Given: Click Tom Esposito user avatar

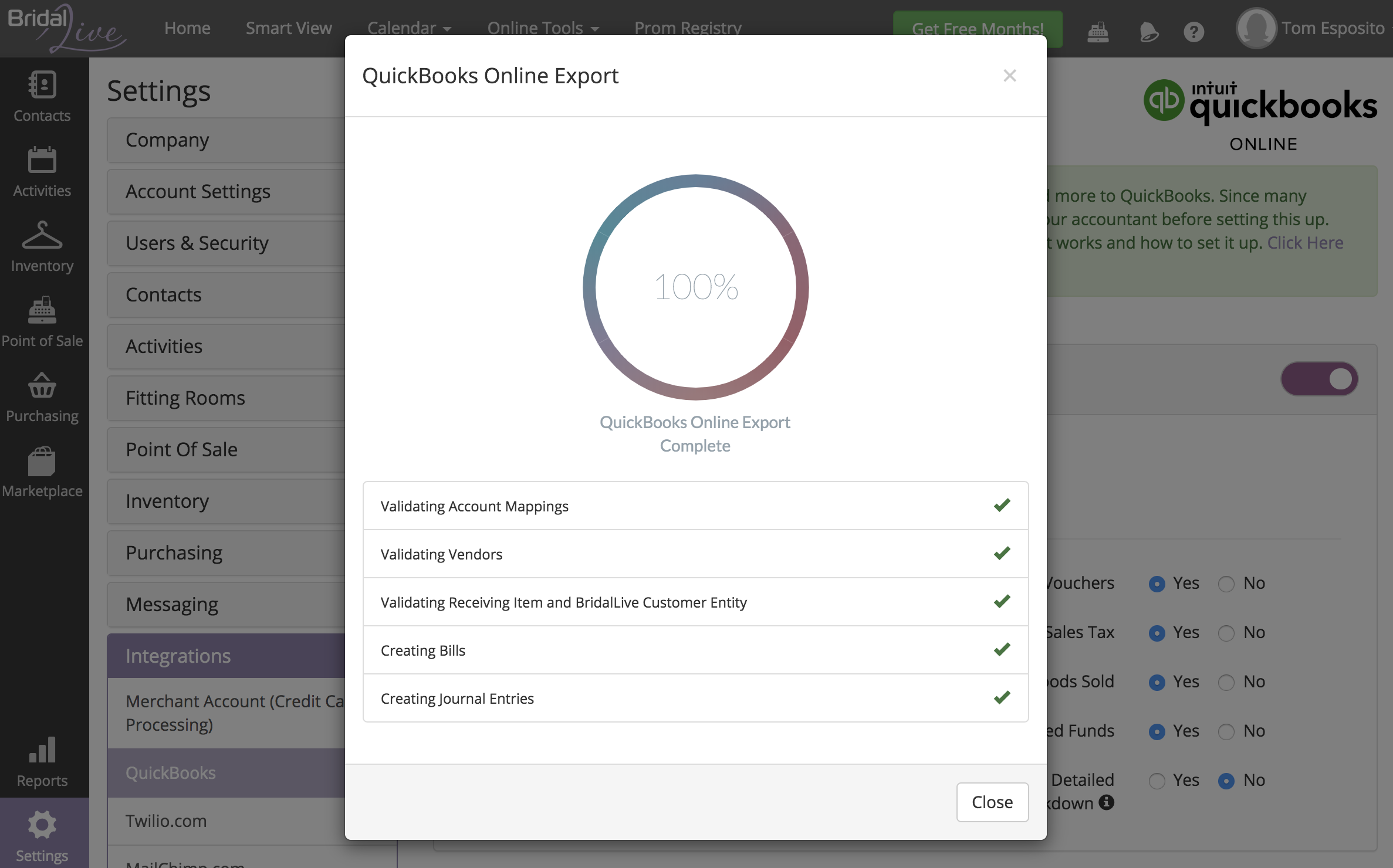Looking at the screenshot, I should [1256, 28].
